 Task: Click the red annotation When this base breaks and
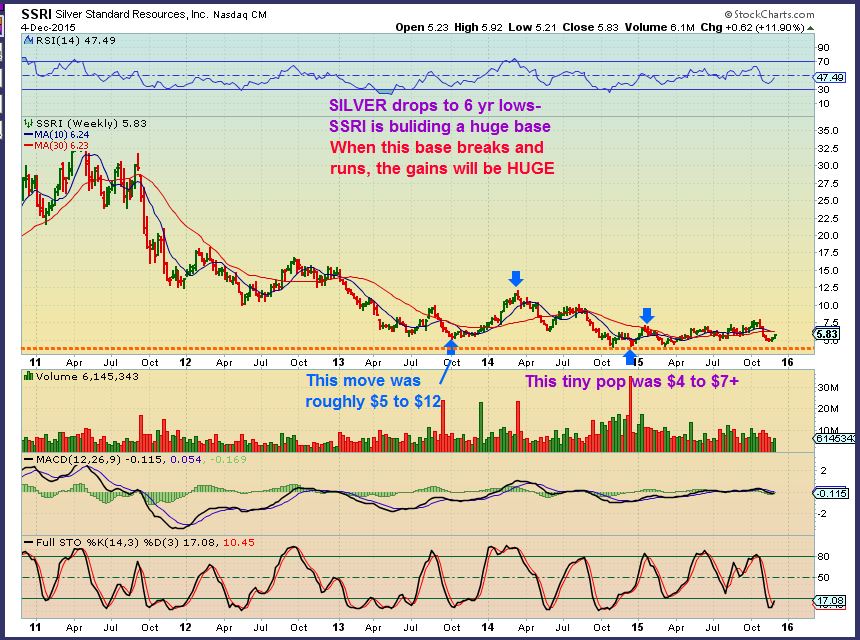pyautogui.click(x=437, y=148)
